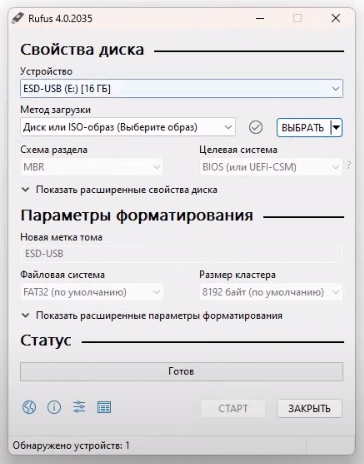The height and width of the screenshot is (464, 364).
Task: Open settings sliders icon
Action: coord(79,407)
